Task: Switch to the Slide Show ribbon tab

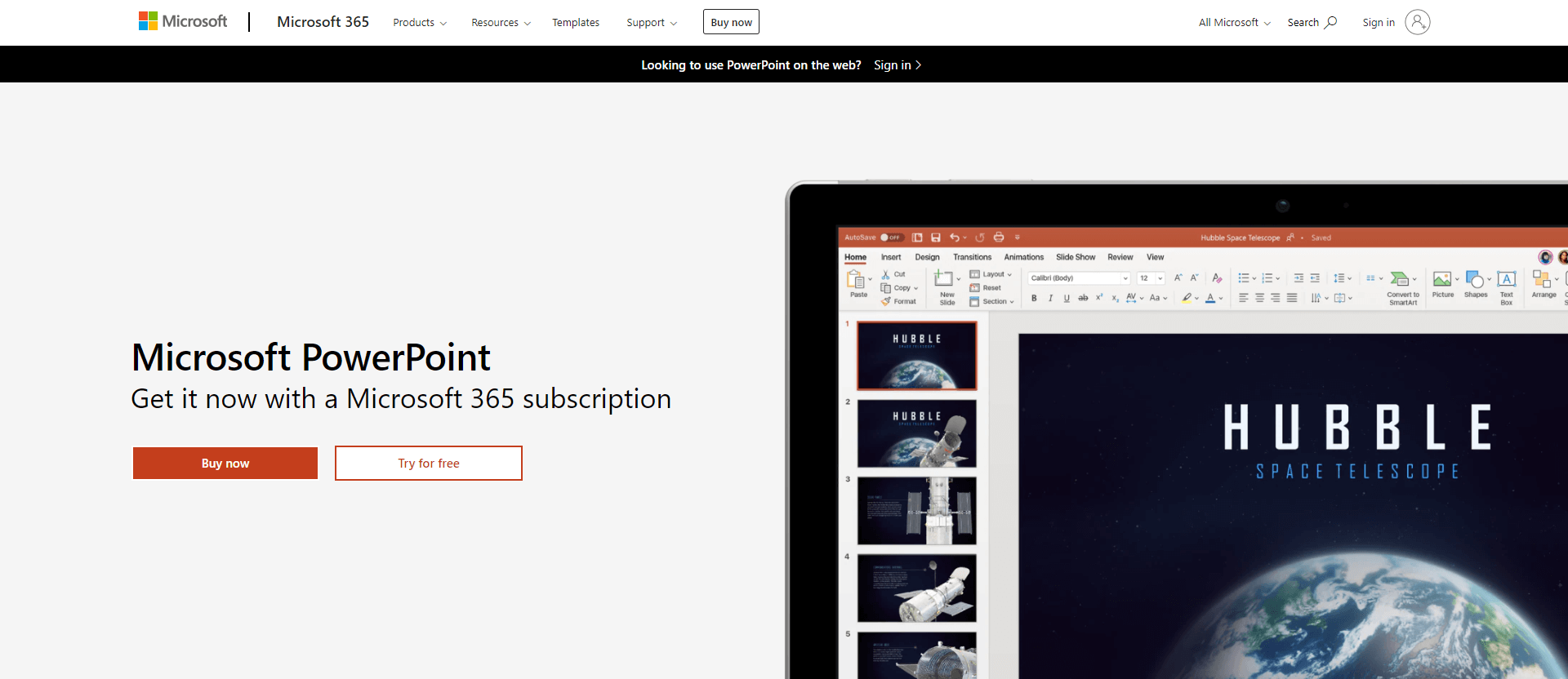Action: tap(1076, 257)
